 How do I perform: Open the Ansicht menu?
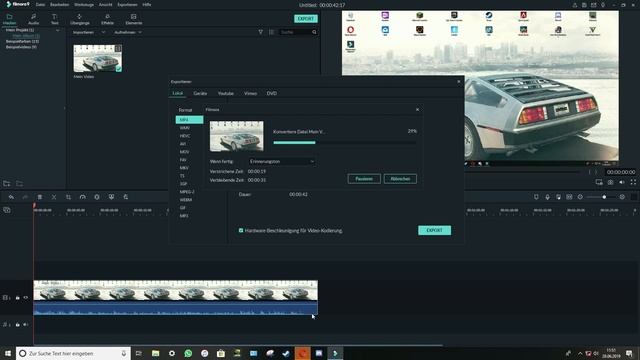click(105, 4)
